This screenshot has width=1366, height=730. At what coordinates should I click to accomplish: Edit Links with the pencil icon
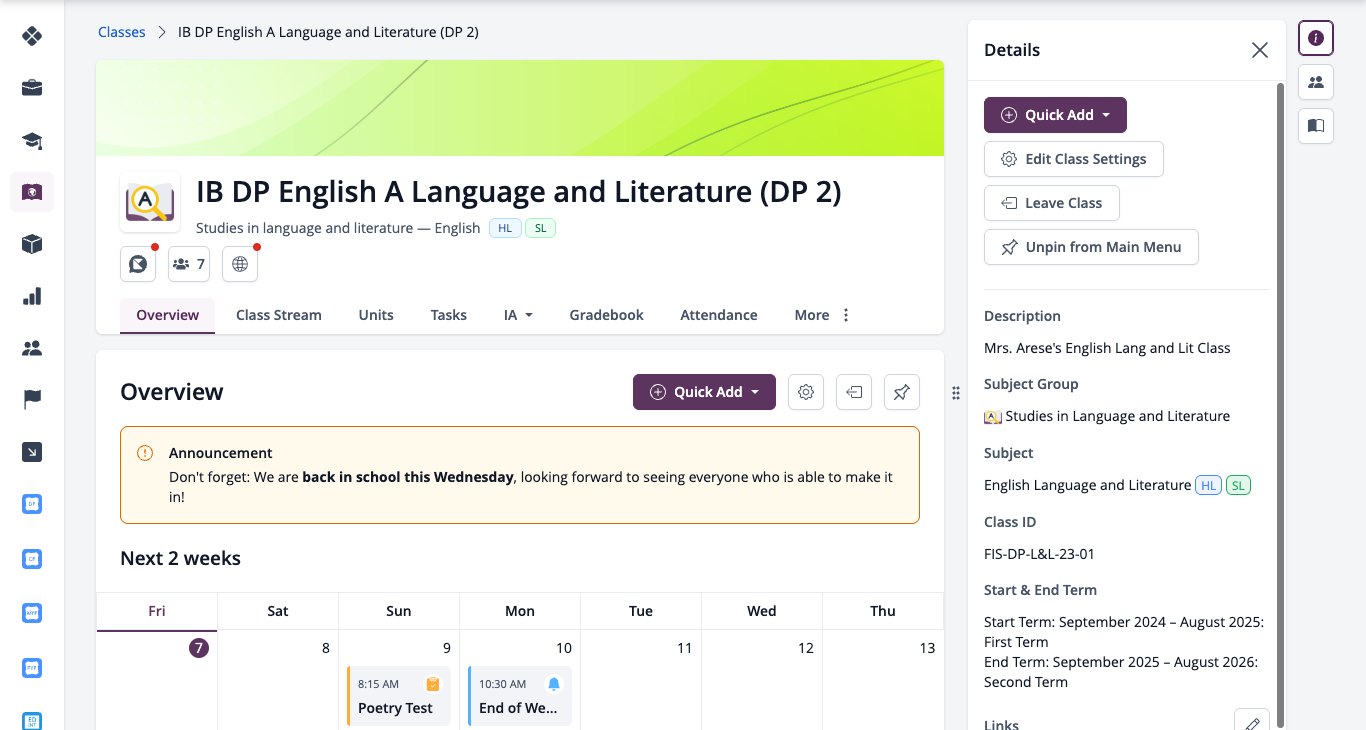[1252, 721]
